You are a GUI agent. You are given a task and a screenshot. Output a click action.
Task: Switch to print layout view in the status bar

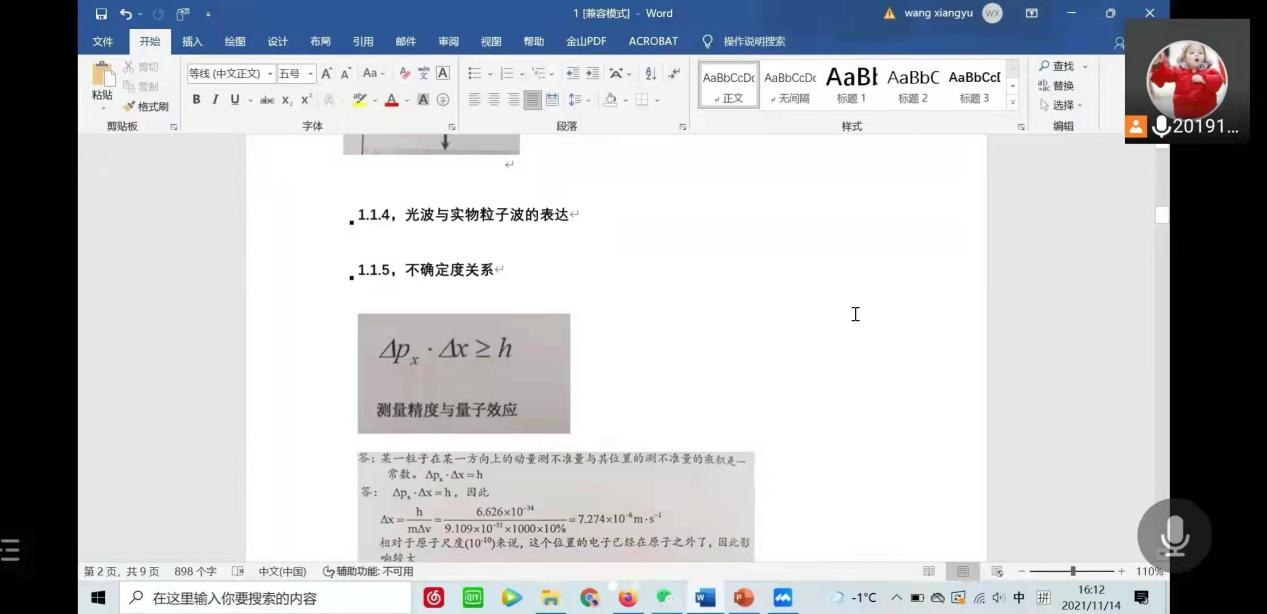[963, 571]
